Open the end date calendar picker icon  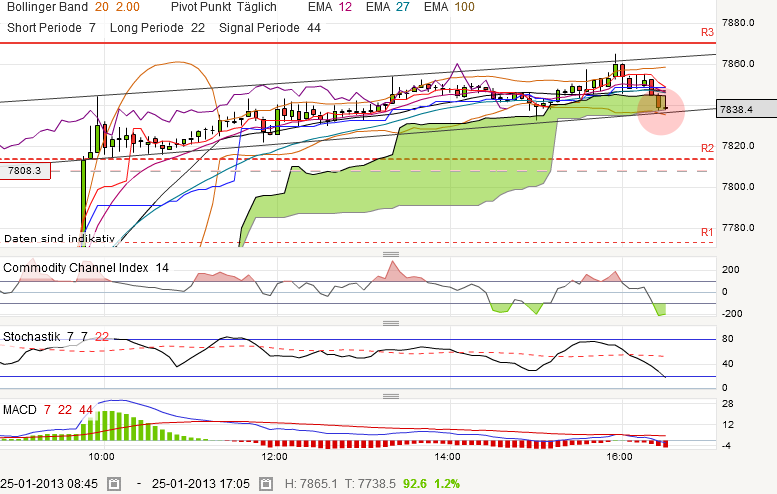[x=266, y=484]
